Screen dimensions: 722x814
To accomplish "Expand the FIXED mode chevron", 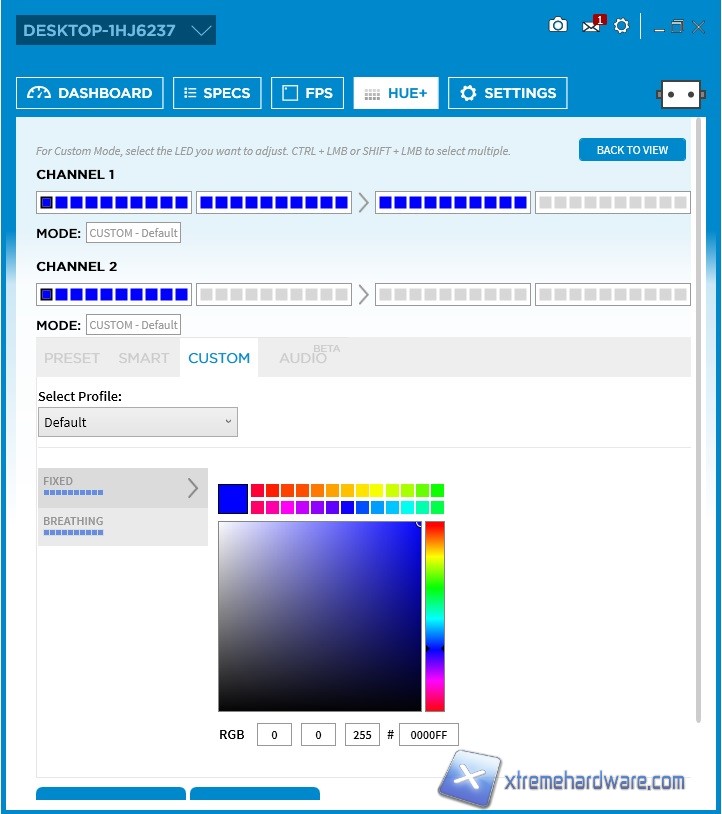I will (x=193, y=488).
